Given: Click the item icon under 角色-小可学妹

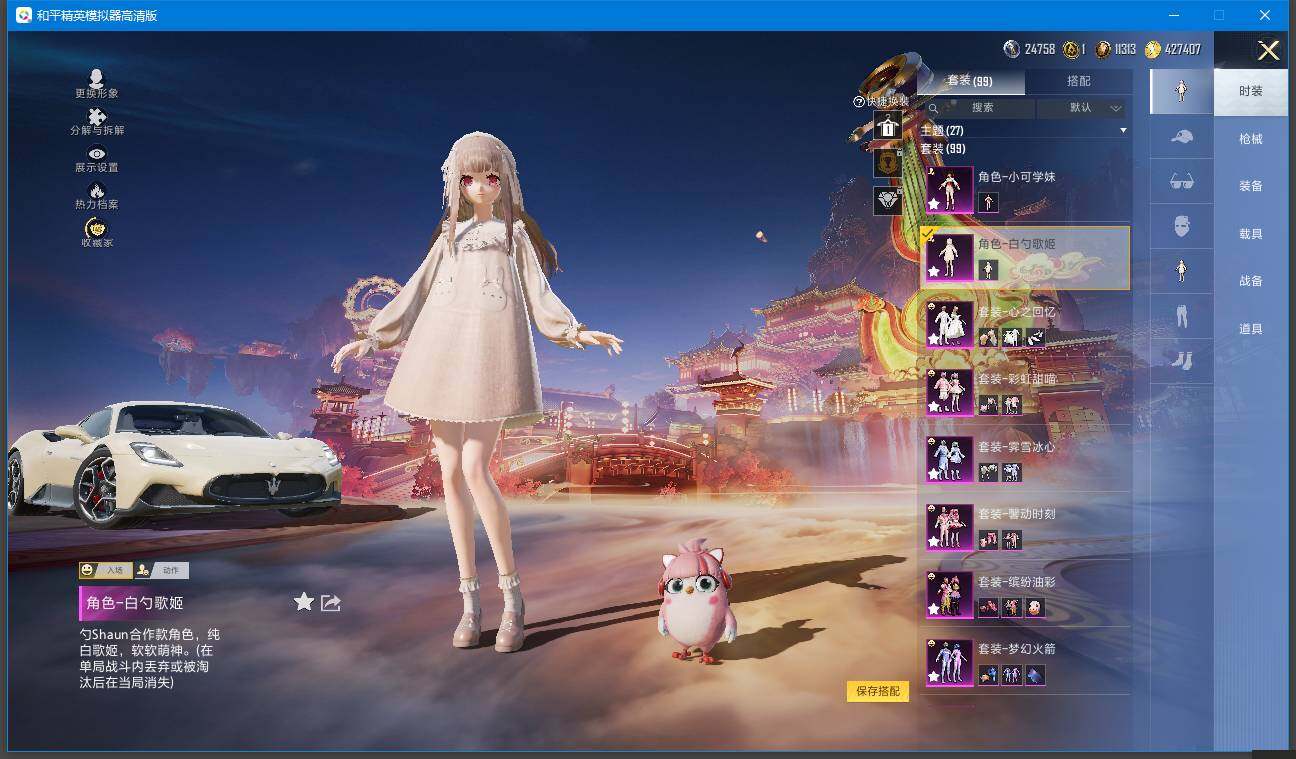Looking at the screenshot, I should coord(988,203).
